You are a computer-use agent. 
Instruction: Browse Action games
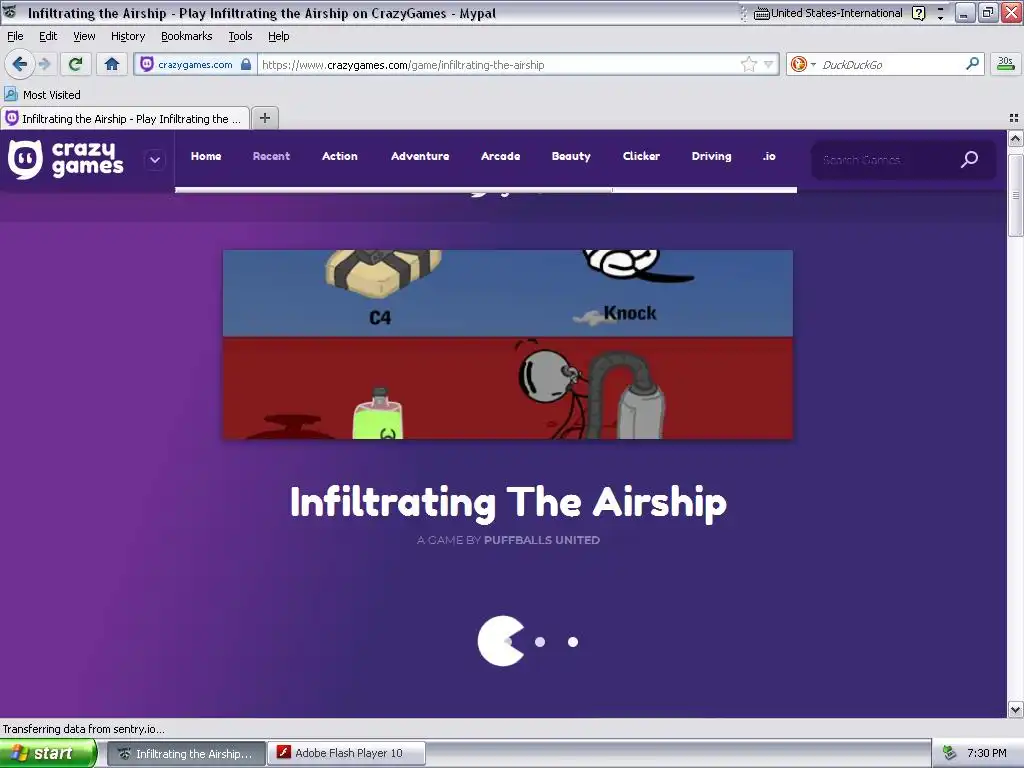pyautogui.click(x=340, y=156)
